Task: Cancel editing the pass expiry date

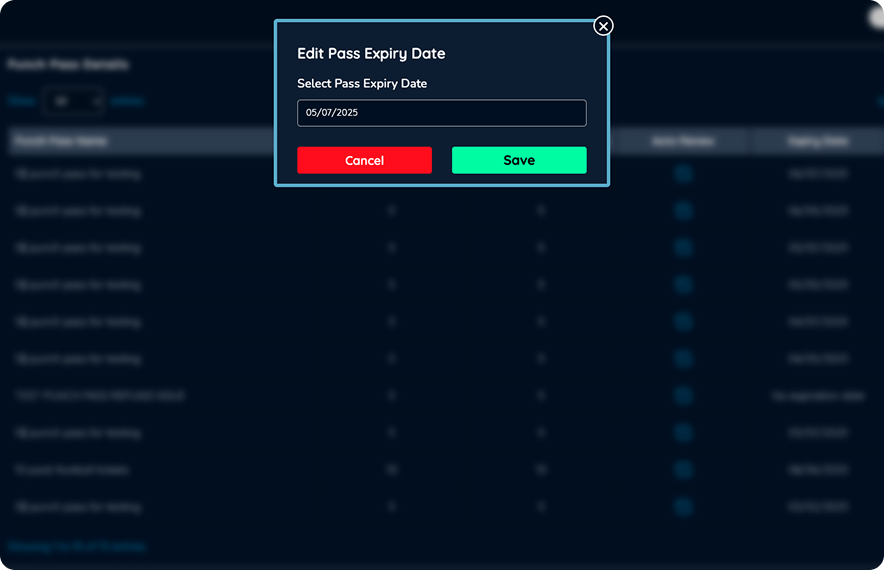Action: pos(364,160)
